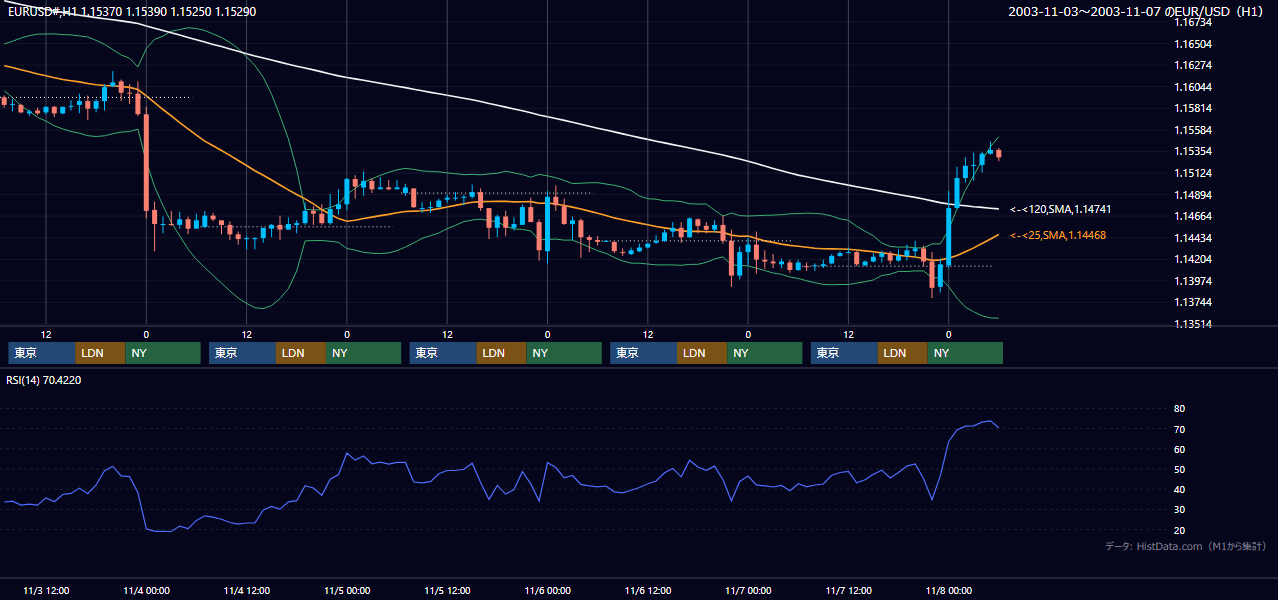Click price axis value 1.15584
Screen dimensions: 1278x600
click(x=1193, y=131)
